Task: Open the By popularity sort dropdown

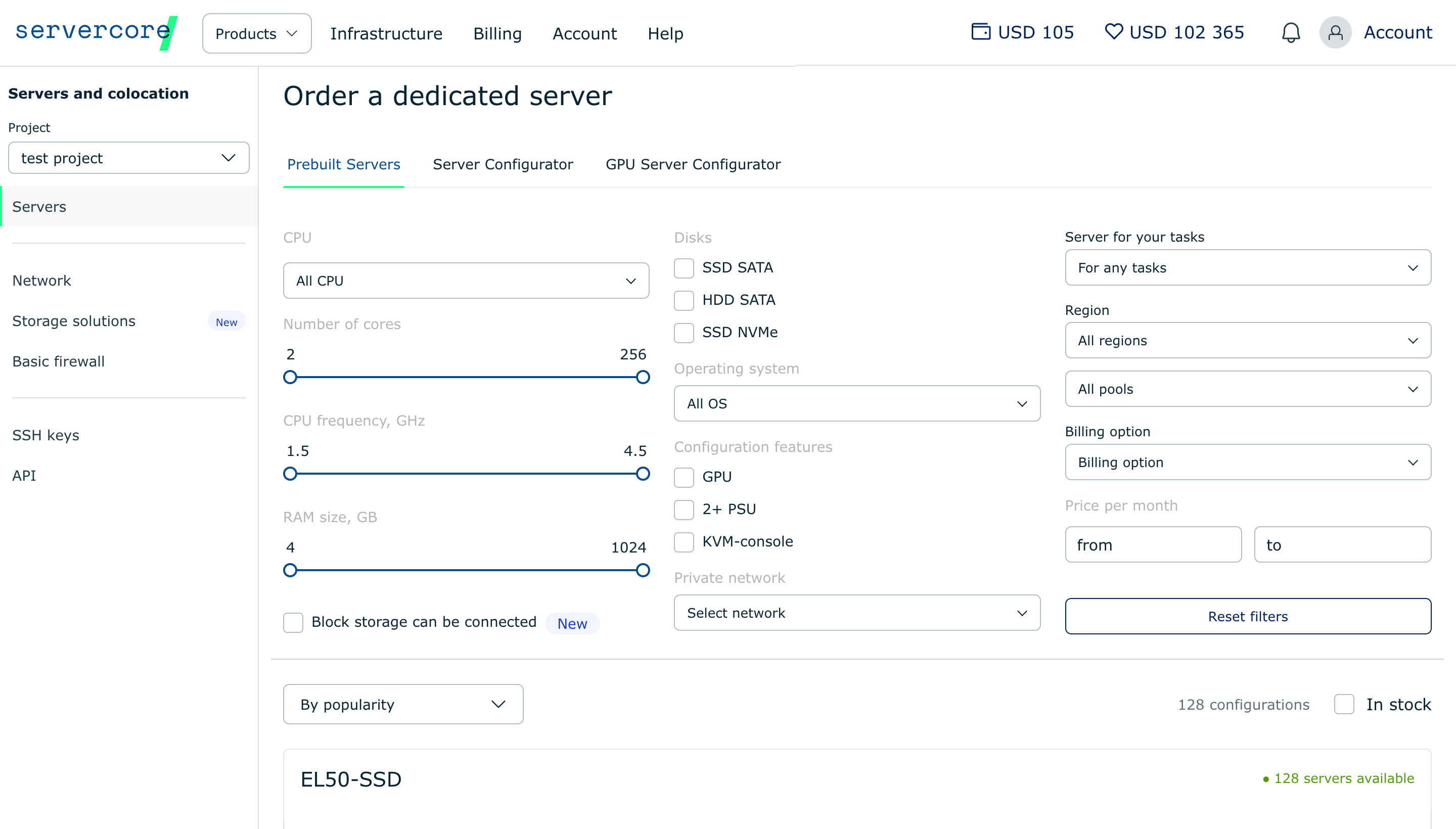Action: coord(402,704)
